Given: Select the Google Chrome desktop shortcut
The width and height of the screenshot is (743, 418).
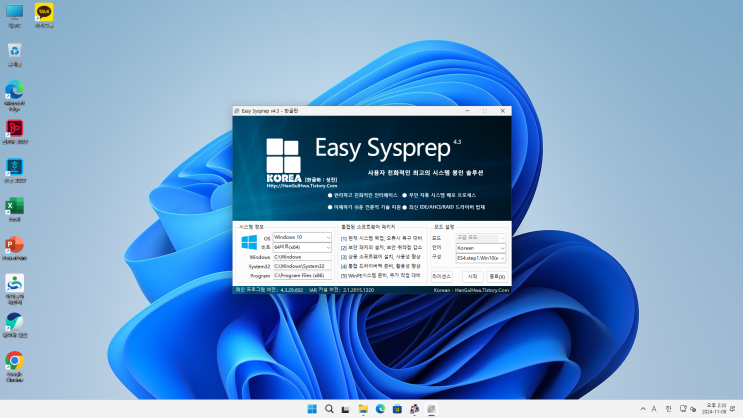Looking at the screenshot, I should (x=15, y=366).
